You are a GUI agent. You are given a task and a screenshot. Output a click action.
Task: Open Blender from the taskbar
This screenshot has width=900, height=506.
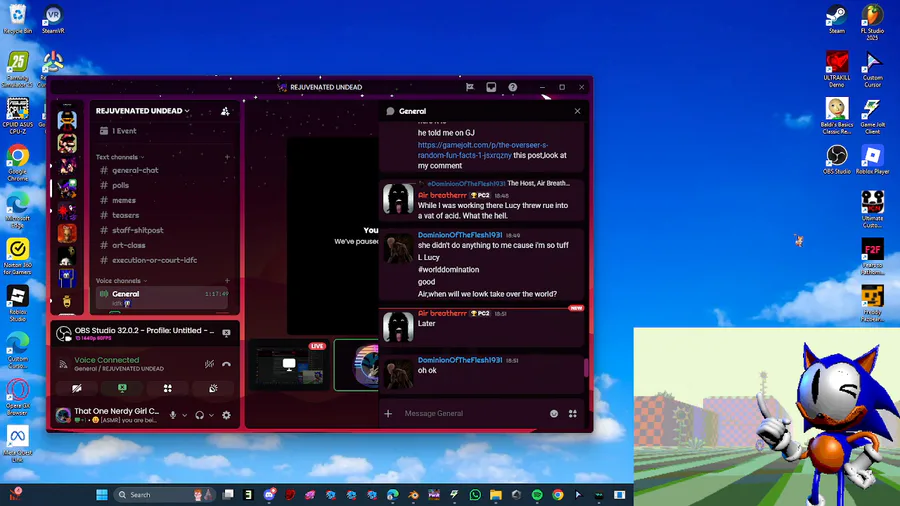click(413, 495)
